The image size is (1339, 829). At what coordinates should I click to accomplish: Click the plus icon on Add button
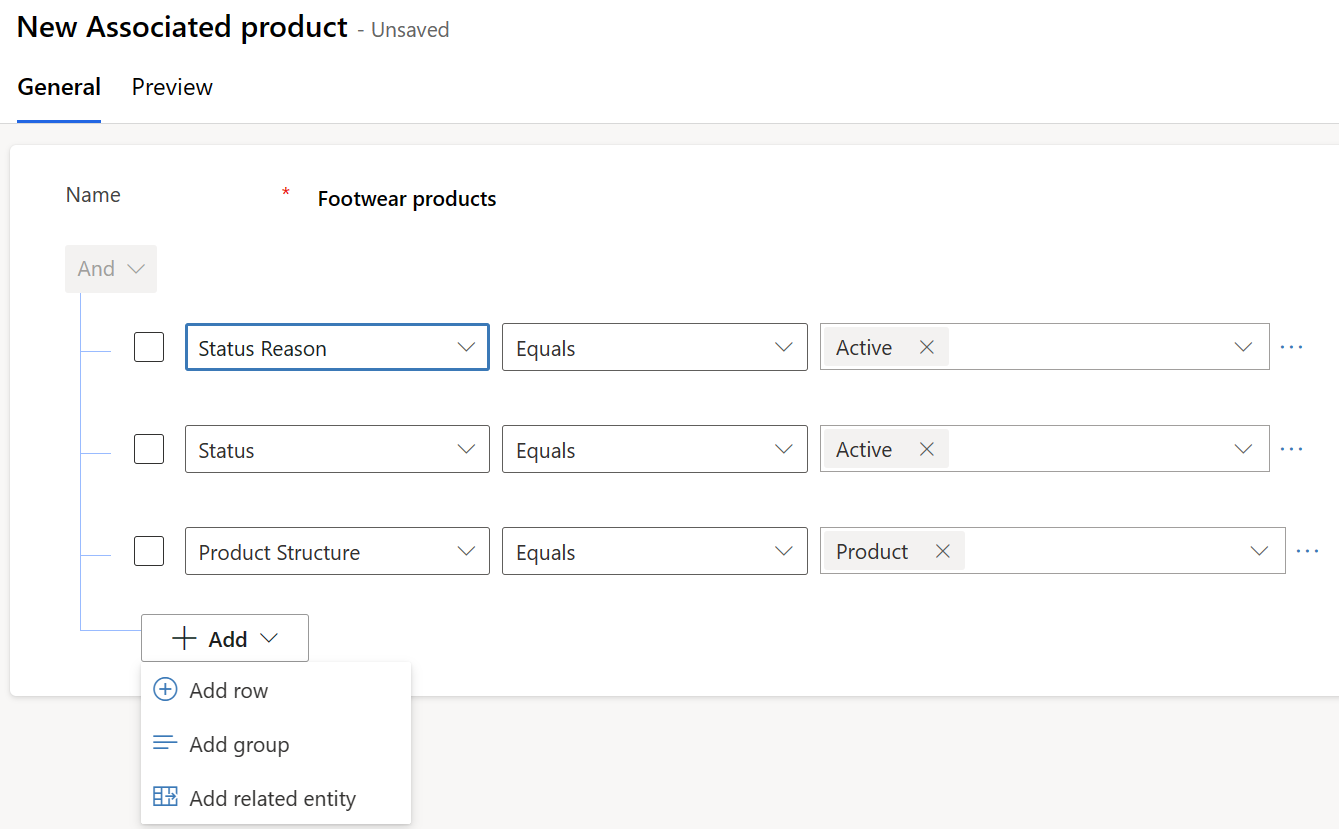coord(184,638)
